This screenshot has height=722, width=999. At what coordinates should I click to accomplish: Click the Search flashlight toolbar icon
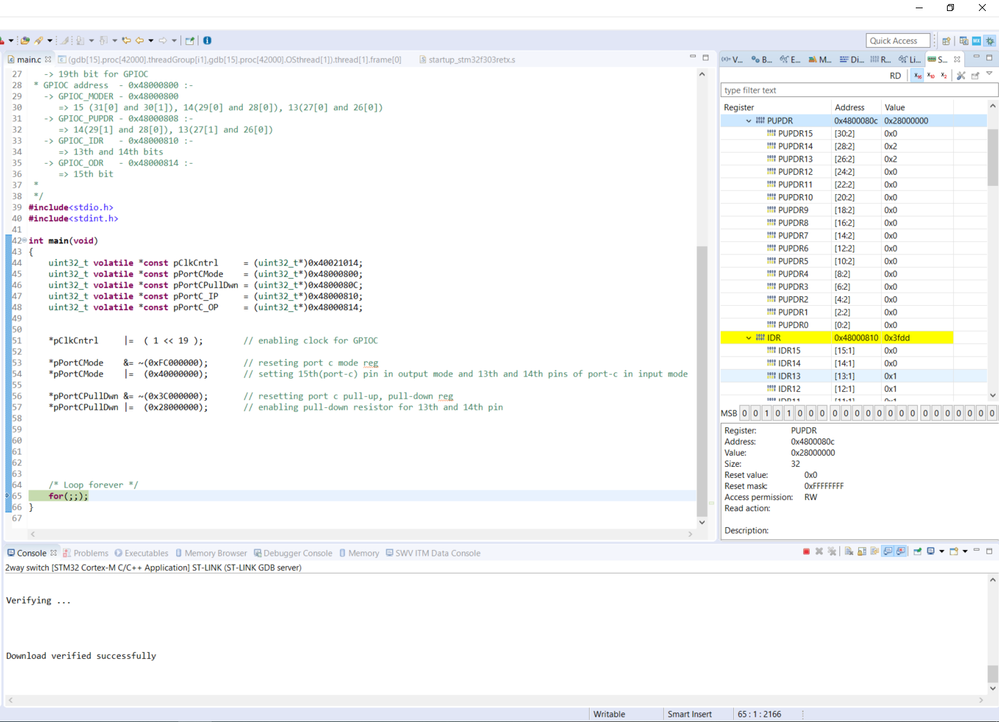39,40
